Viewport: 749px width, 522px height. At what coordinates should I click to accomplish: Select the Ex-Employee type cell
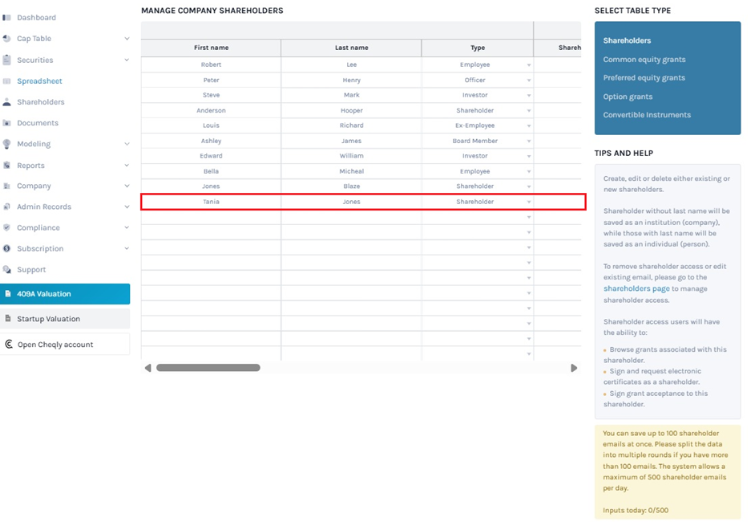tap(478, 126)
